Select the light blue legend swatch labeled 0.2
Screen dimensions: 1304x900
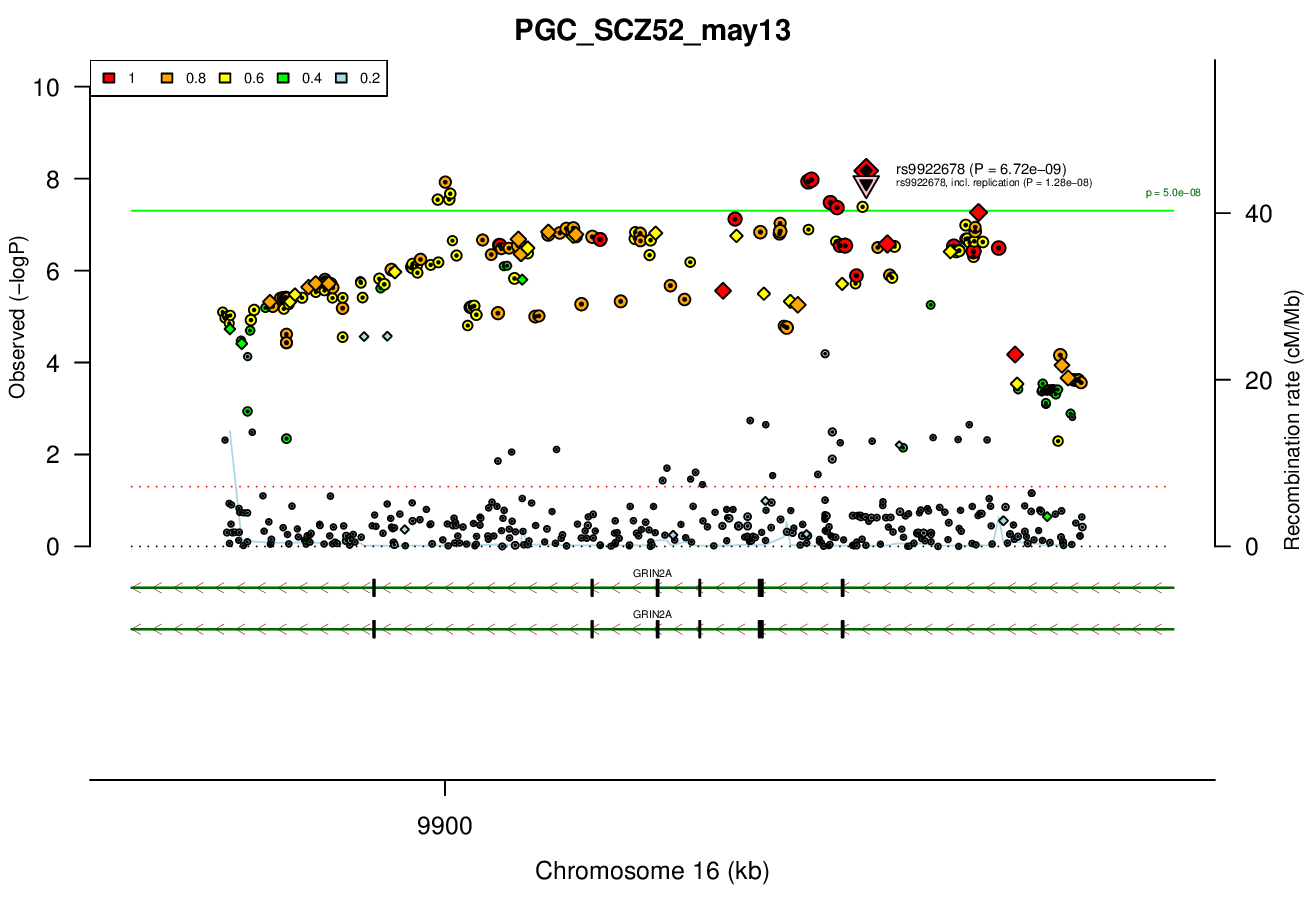pos(343,78)
